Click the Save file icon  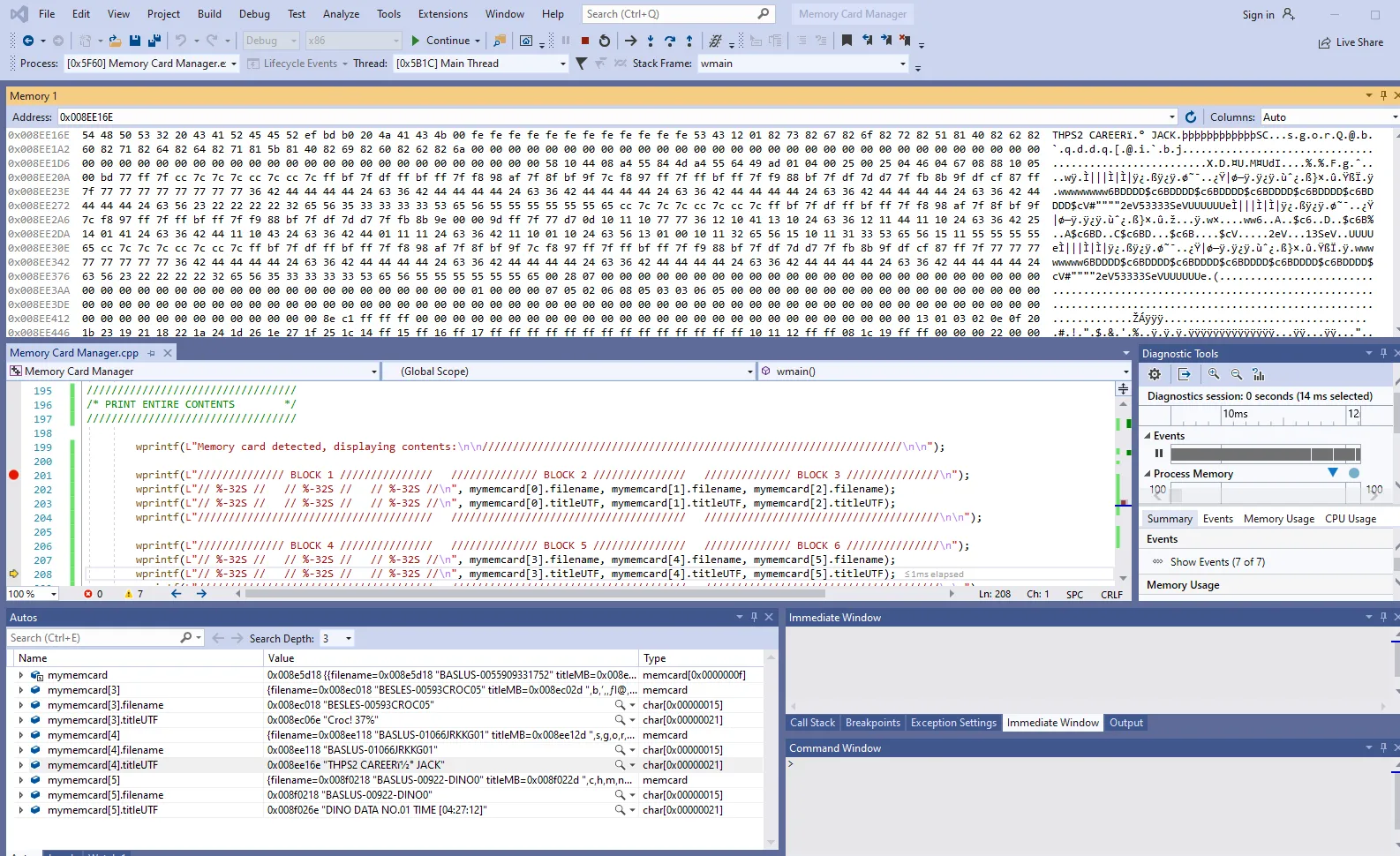[135, 41]
